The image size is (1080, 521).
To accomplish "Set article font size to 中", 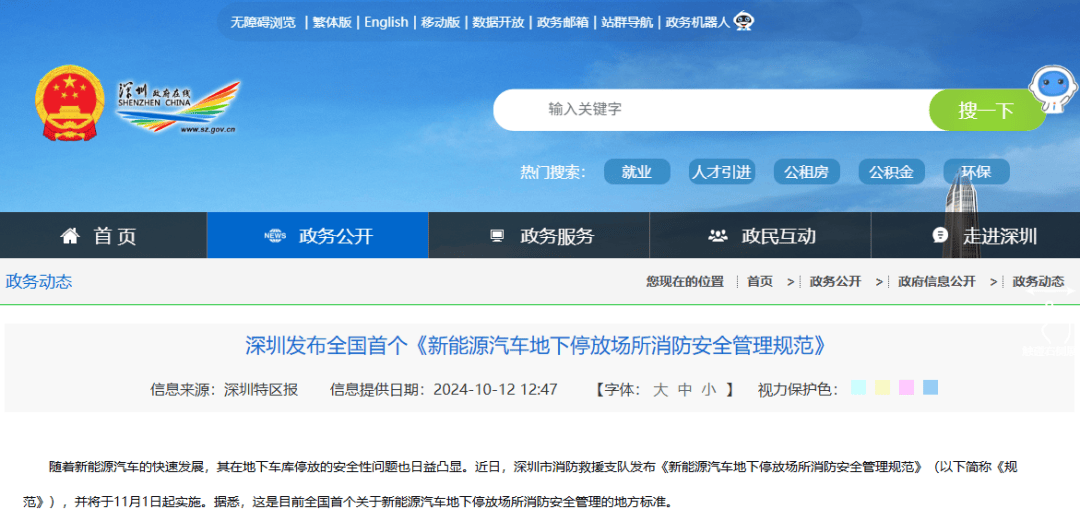I will [x=685, y=389].
